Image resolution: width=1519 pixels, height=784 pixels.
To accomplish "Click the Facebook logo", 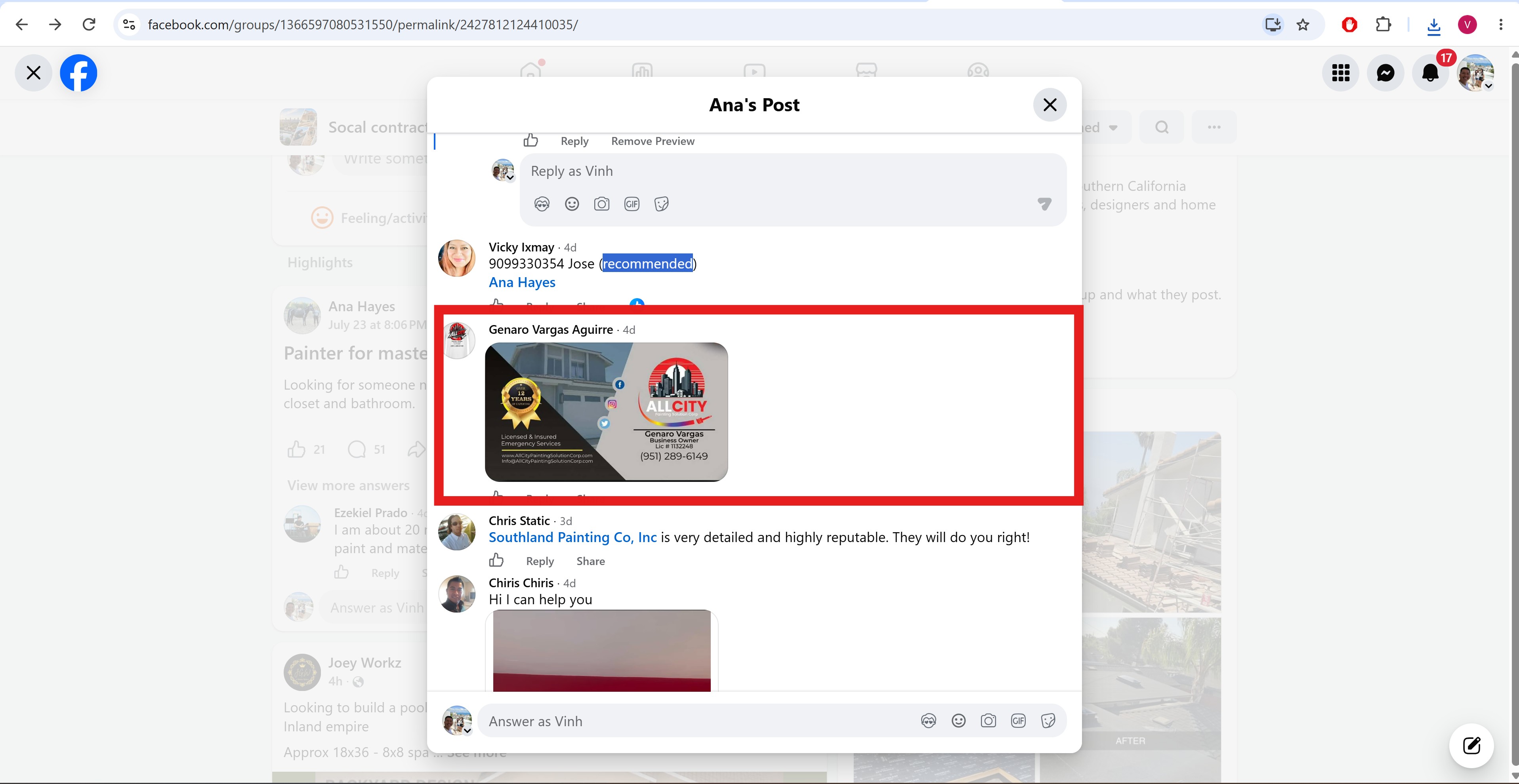I will pos(78,73).
